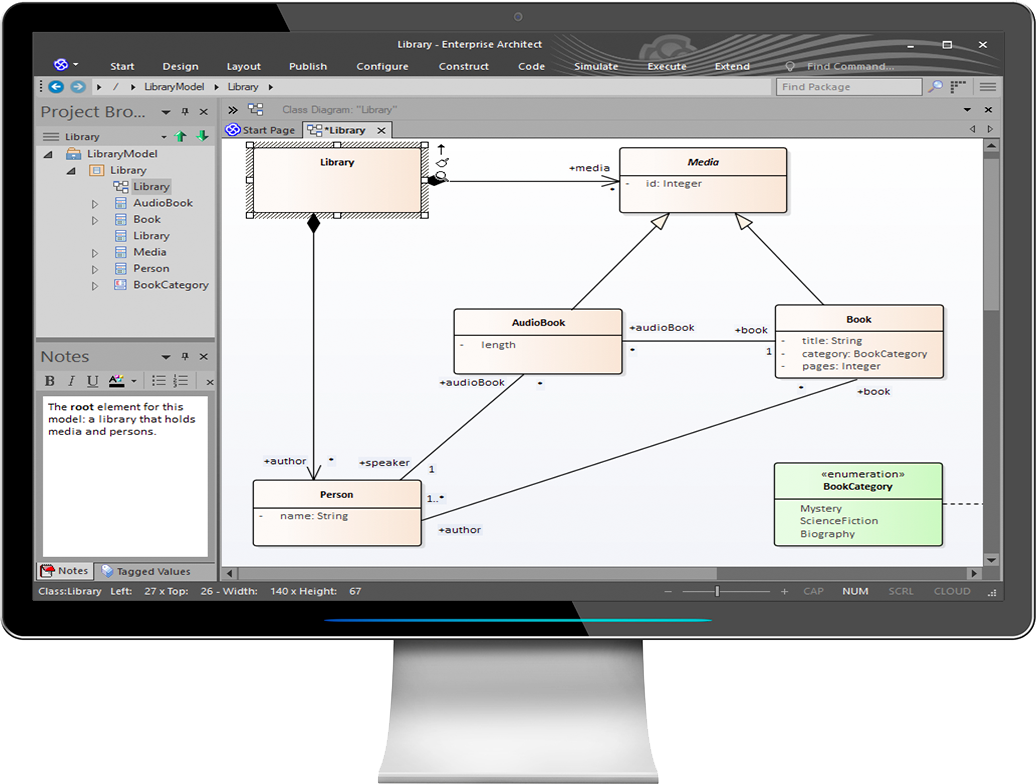Expand the AudioBook tree node
This screenshot has width=1036, height=784.
[95, 204]
